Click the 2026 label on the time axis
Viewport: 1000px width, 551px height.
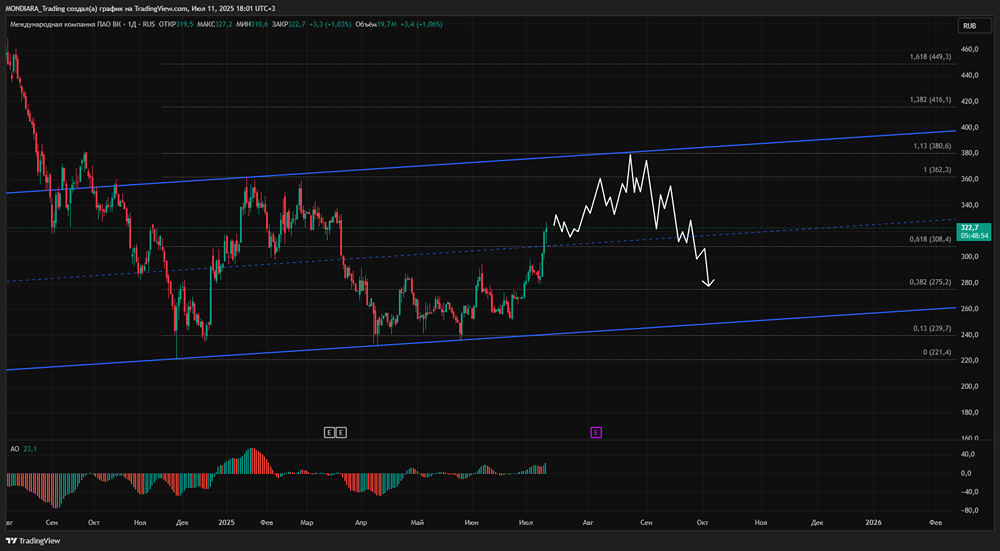(x=873, y=522)
